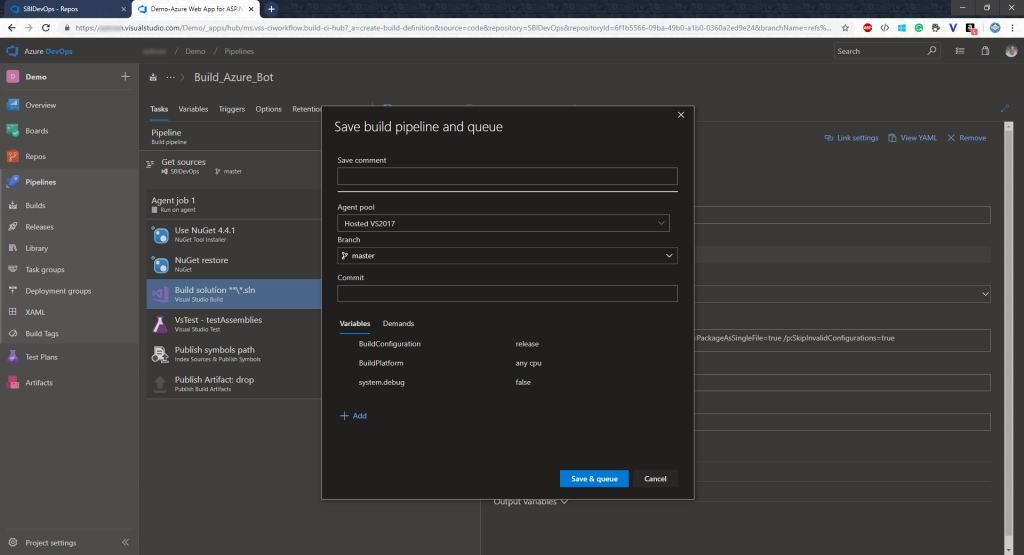Click the plus icon next to Demo

[125, 76]
